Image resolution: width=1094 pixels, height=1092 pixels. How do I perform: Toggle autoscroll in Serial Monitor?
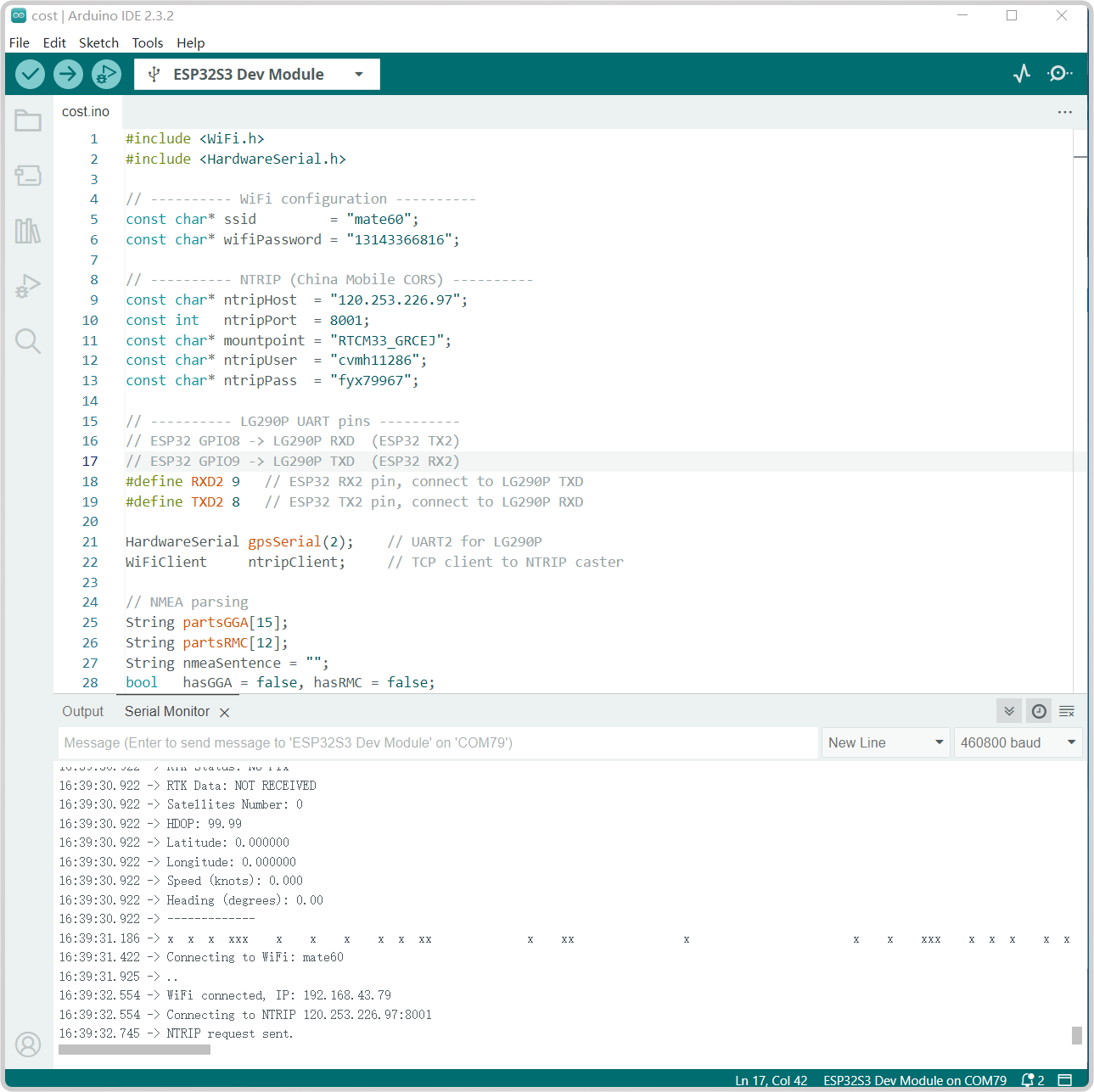point(1009,711)
